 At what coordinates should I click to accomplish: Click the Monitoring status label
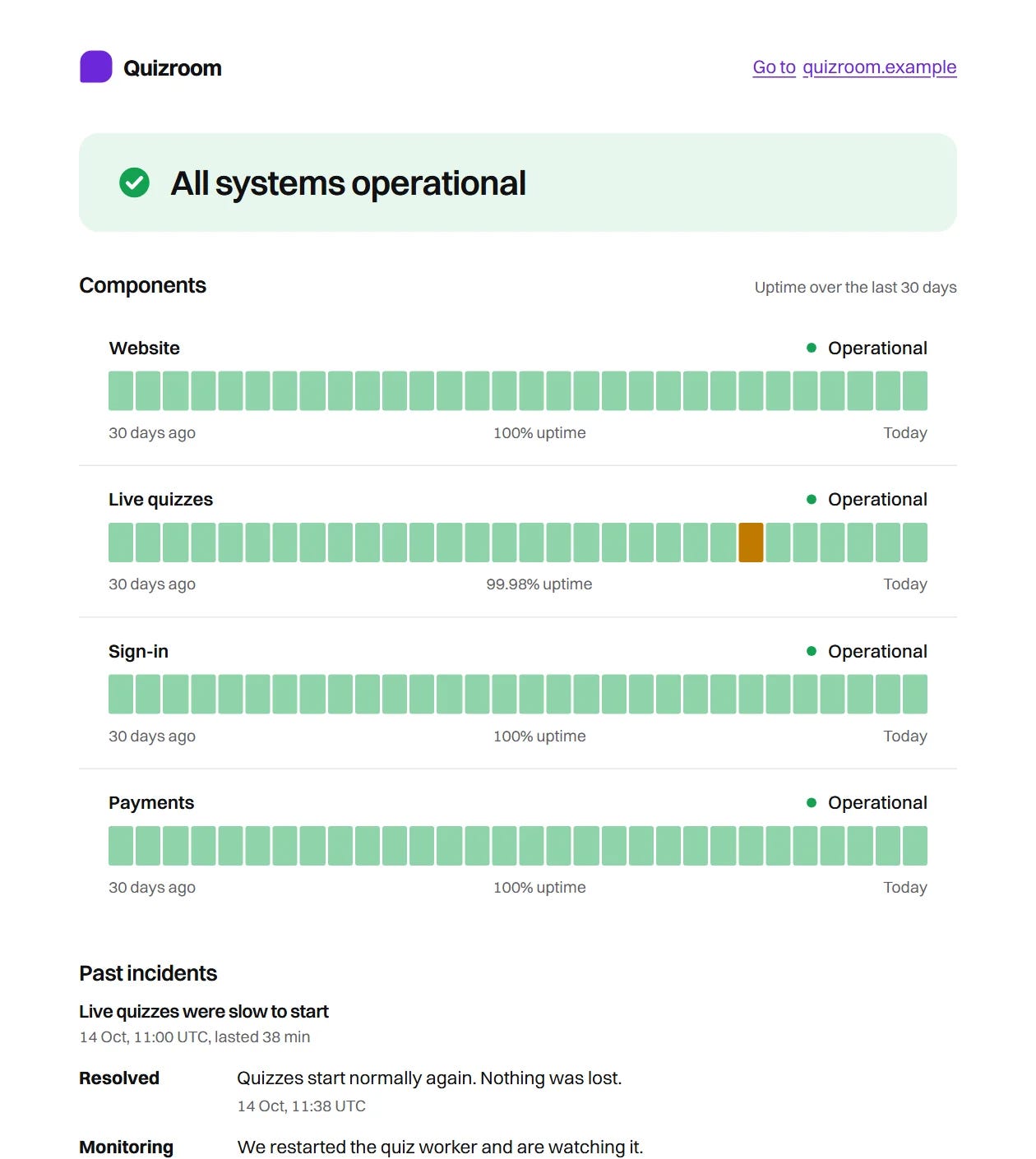coord(126,1147)
